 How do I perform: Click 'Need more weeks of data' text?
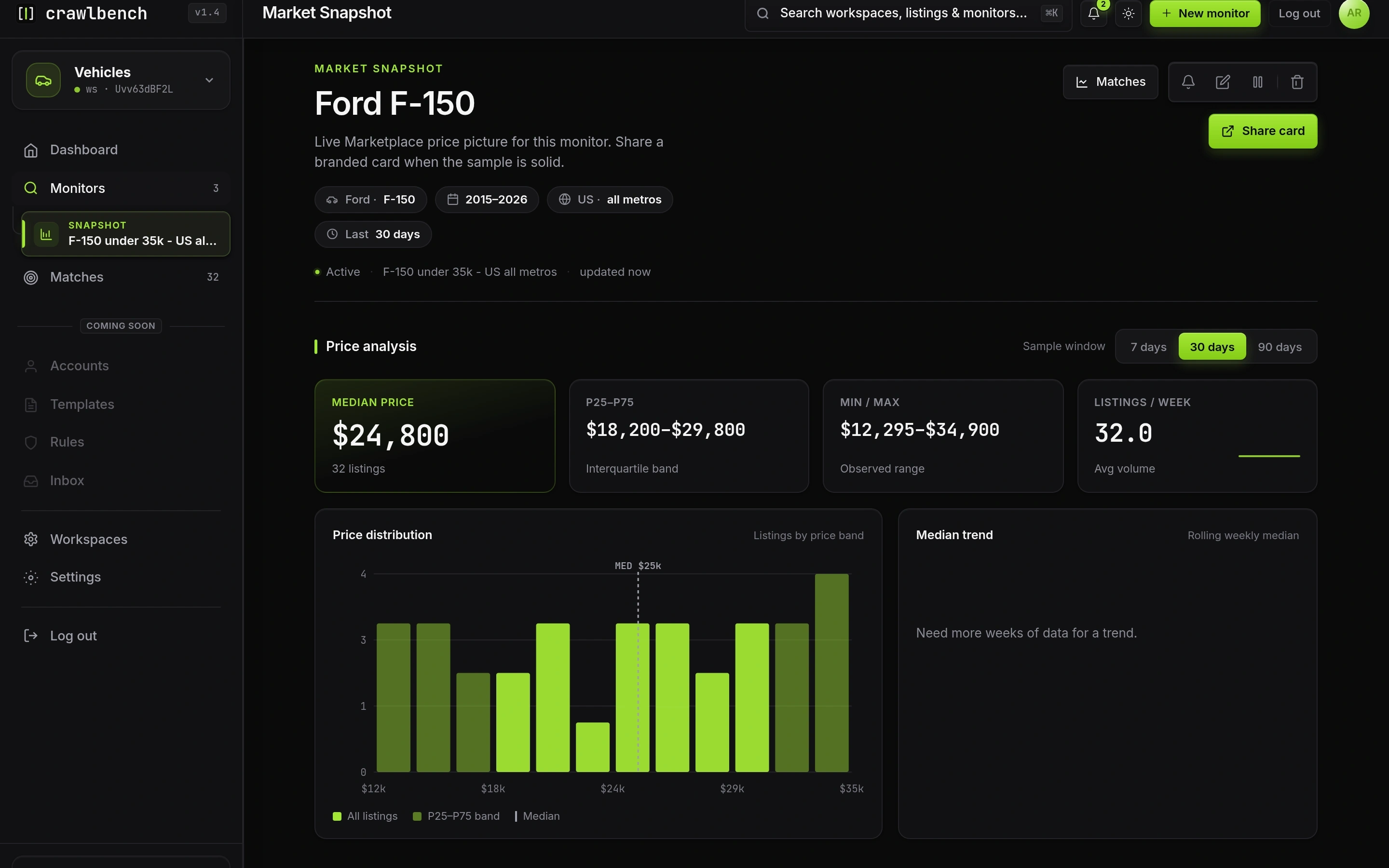pyautogui.click(x=1026, y=633)
